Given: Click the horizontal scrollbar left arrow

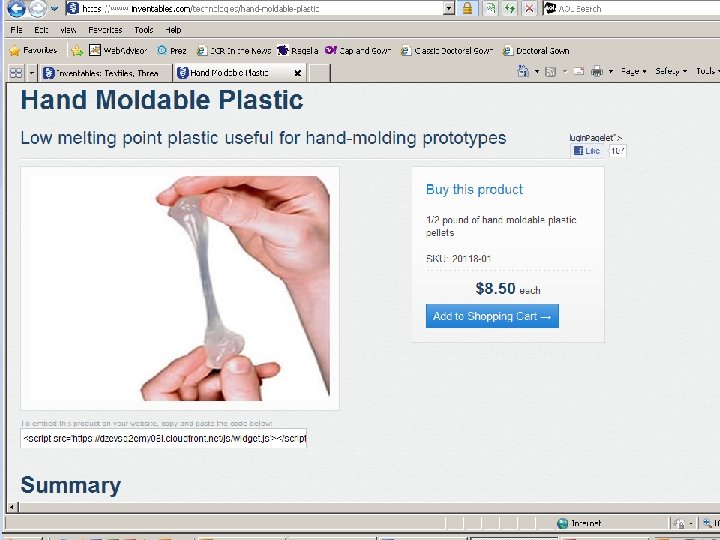Looking at the screenshot, I should (12, 507).
